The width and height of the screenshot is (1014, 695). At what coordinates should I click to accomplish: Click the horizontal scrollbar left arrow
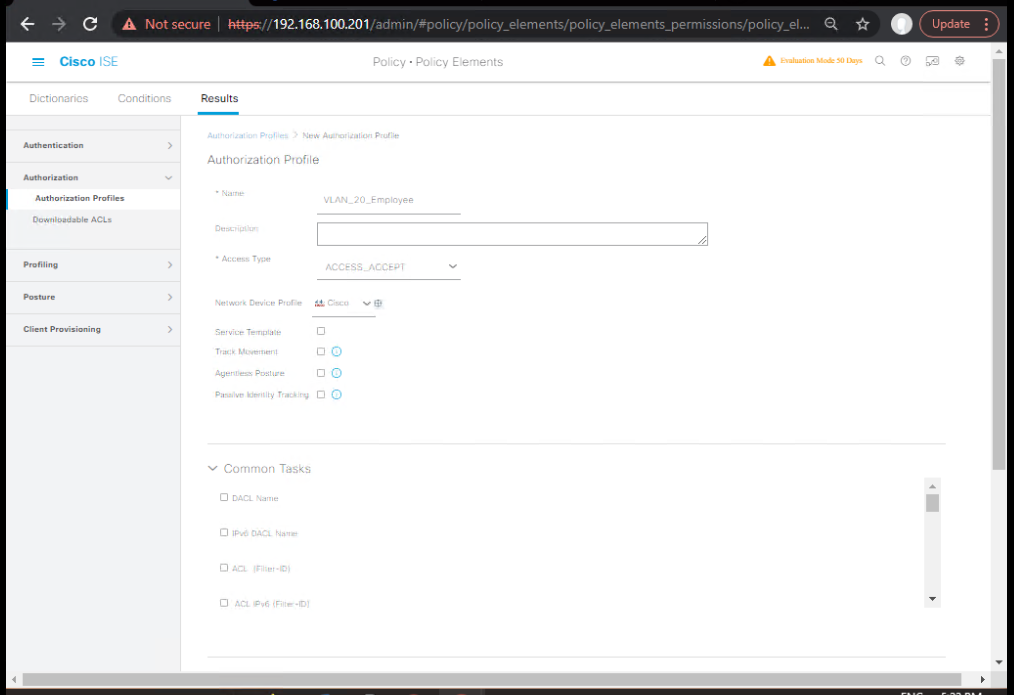(x=14, y=679)
